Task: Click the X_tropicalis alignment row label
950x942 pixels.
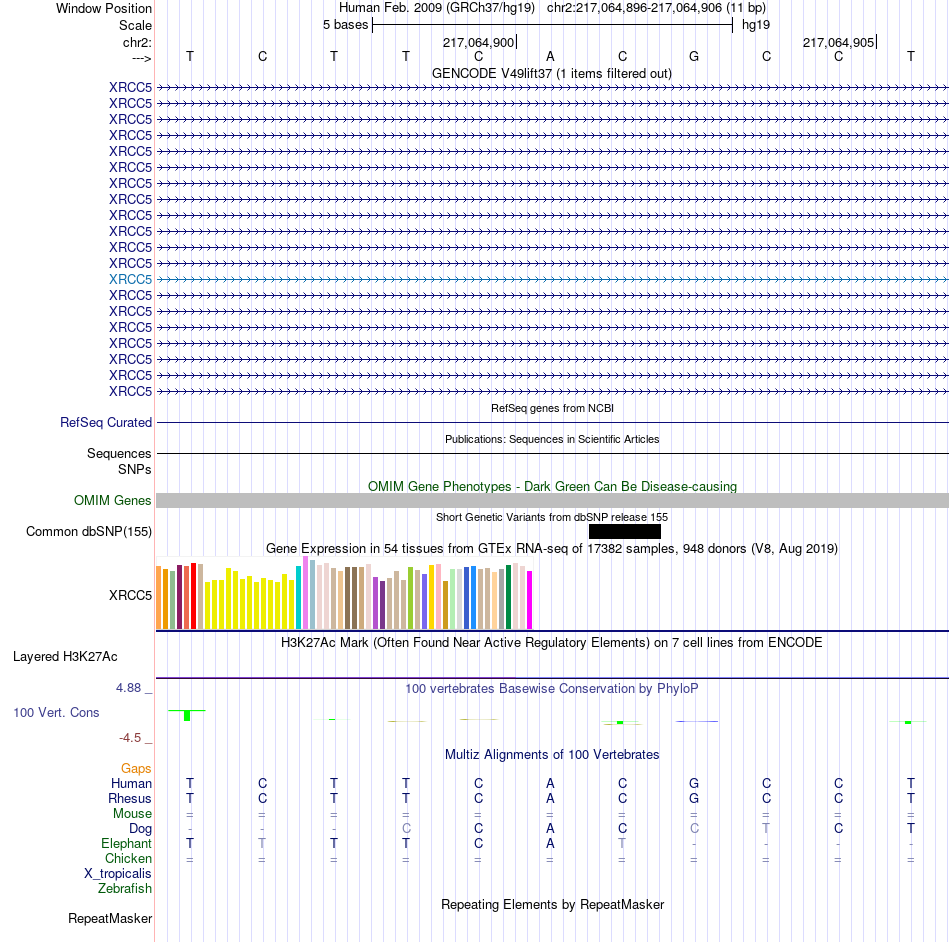Action: [x=118, y=874]
